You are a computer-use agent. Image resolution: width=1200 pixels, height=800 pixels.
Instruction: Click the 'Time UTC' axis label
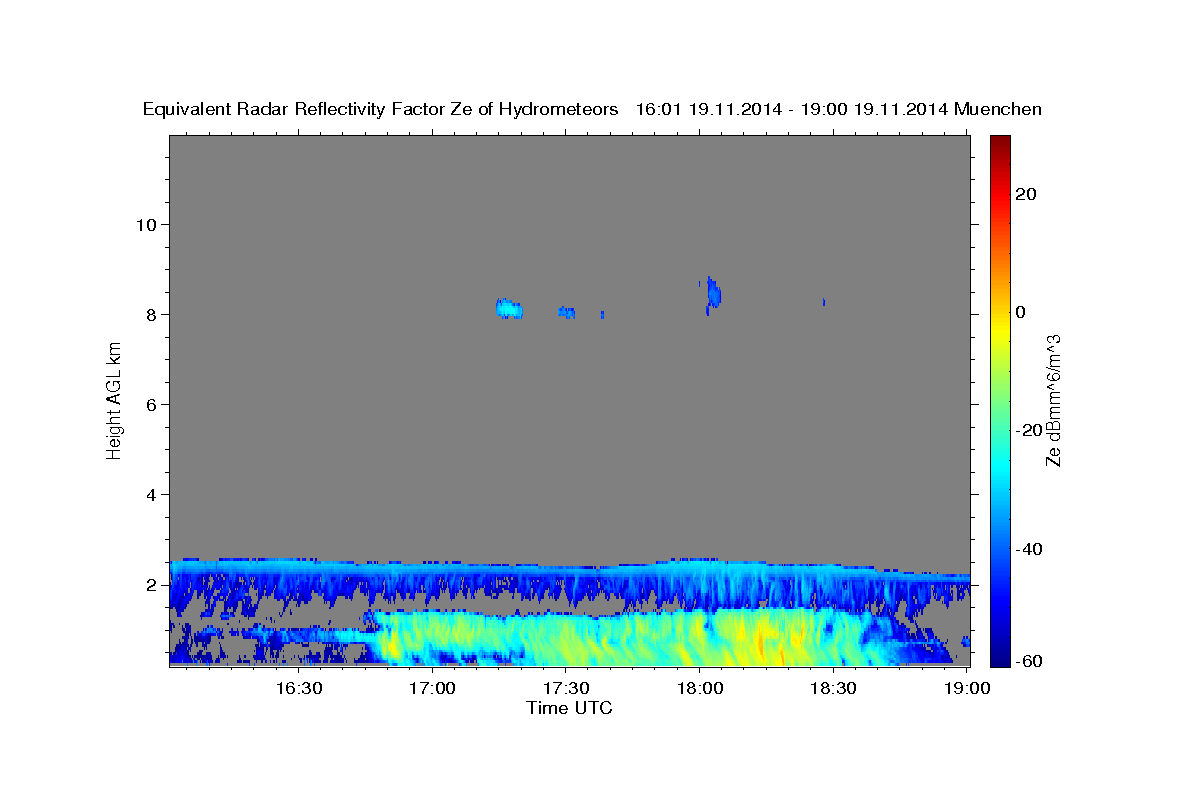(569, 708)
